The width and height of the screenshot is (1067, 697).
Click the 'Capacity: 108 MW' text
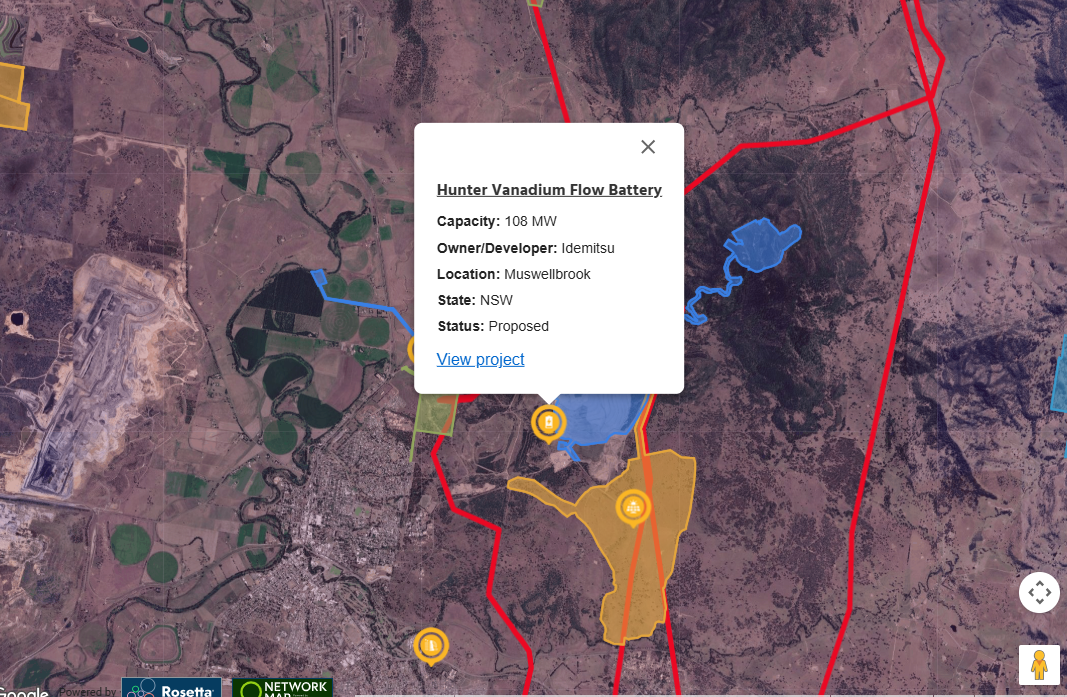497,221
